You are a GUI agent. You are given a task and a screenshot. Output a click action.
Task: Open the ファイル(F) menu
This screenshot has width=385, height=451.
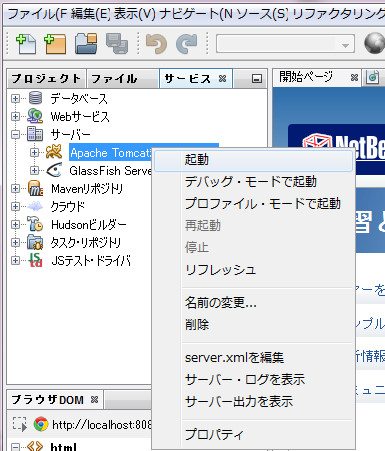[x=36, y=14]
